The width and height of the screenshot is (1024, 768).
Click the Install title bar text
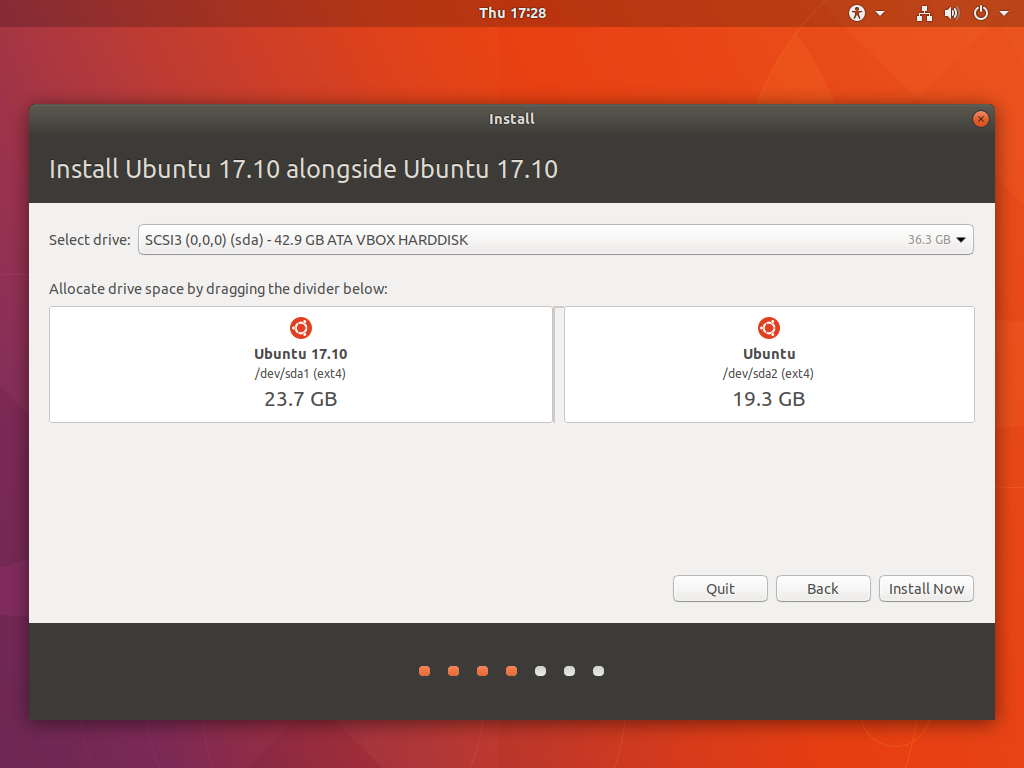pyautogui.click(x=512, y=119)
